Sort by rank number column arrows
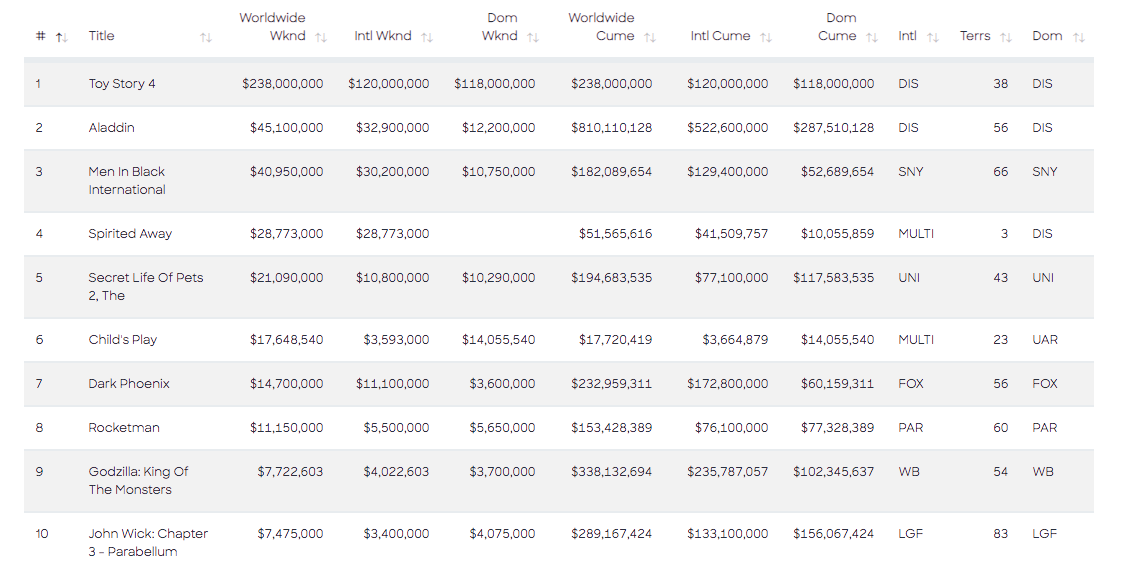The image size is (1125, 562). [62, 37]
